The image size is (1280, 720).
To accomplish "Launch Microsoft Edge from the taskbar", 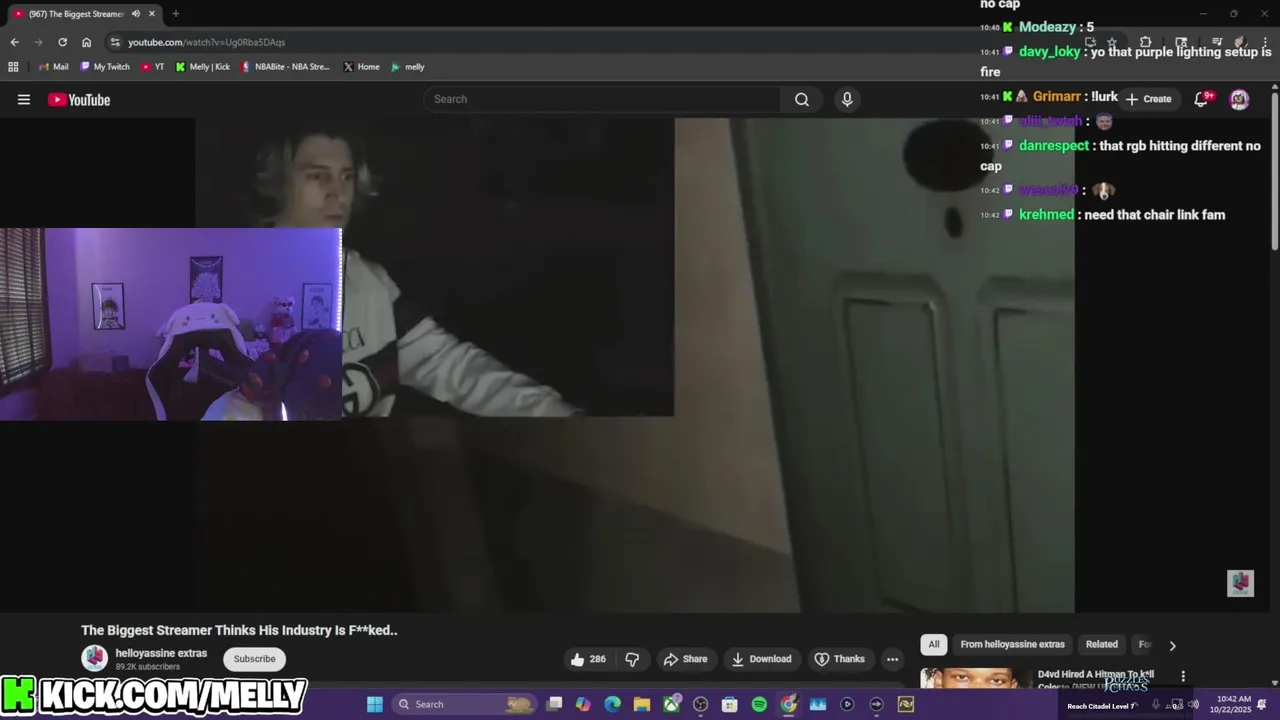I will (613, 704).
